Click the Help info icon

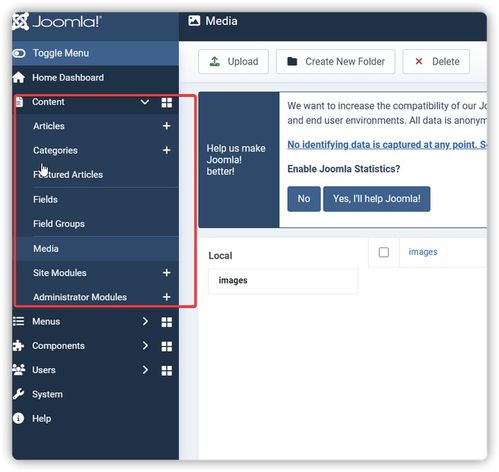pos(18,418)
